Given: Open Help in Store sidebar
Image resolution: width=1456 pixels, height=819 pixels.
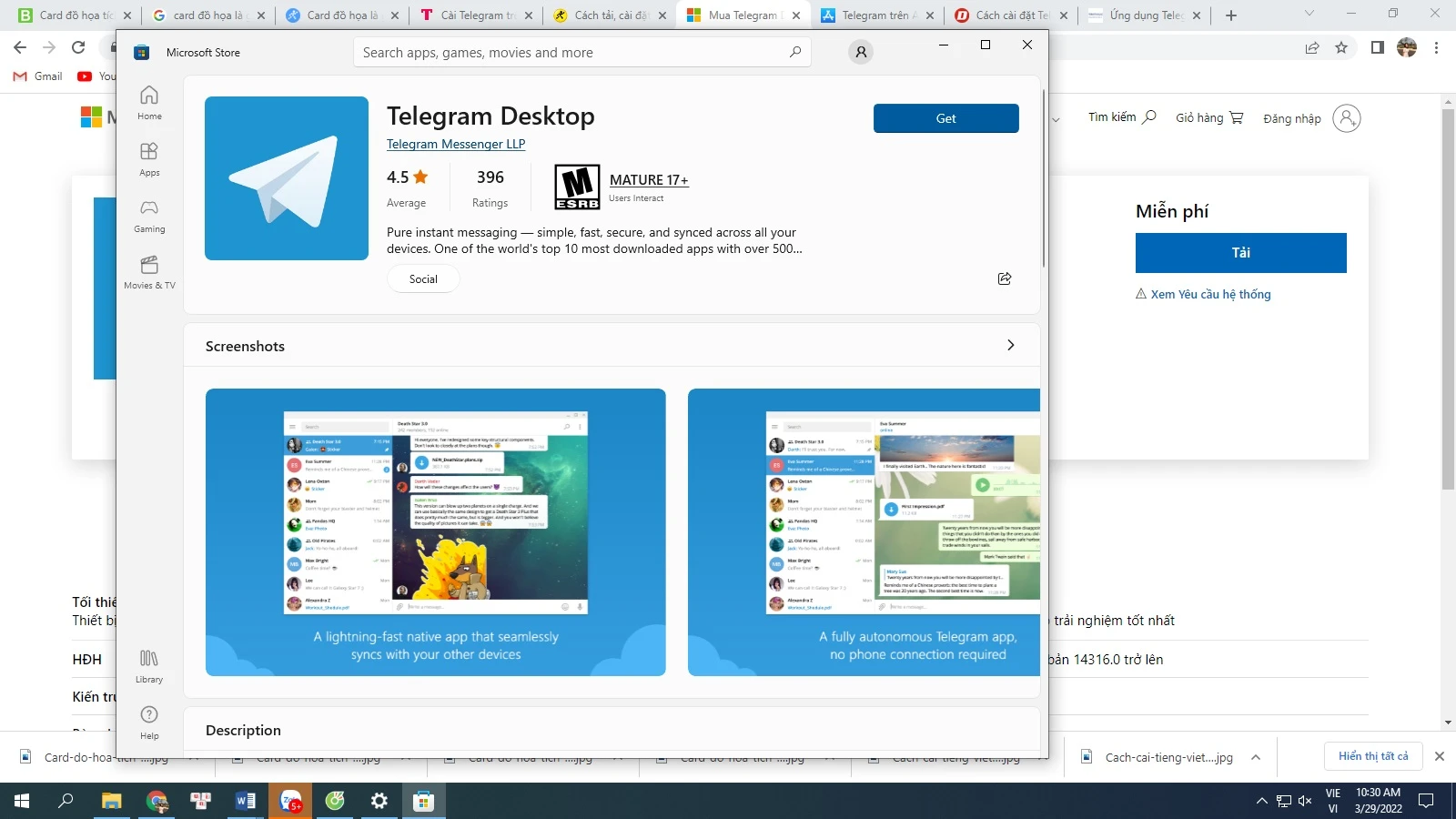Looking at the screenshot, I should point(149,722).
